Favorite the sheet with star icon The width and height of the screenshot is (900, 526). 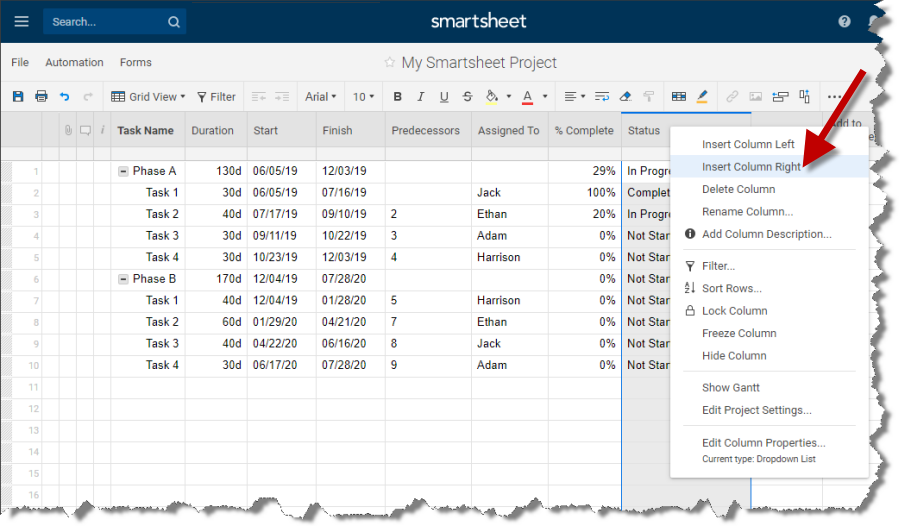pyautogui.click(x=390, y=62)
